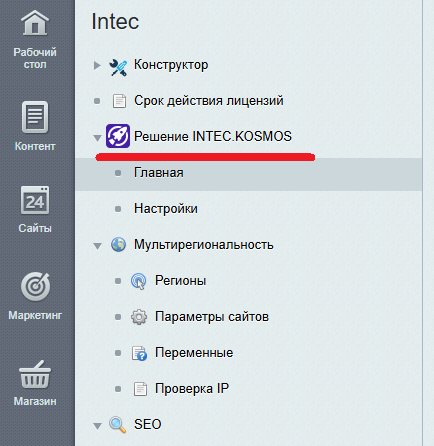The width and height of the screenshot is (434, 446).
Task: Open the Регионы item
Action: [x=180, y=281]
